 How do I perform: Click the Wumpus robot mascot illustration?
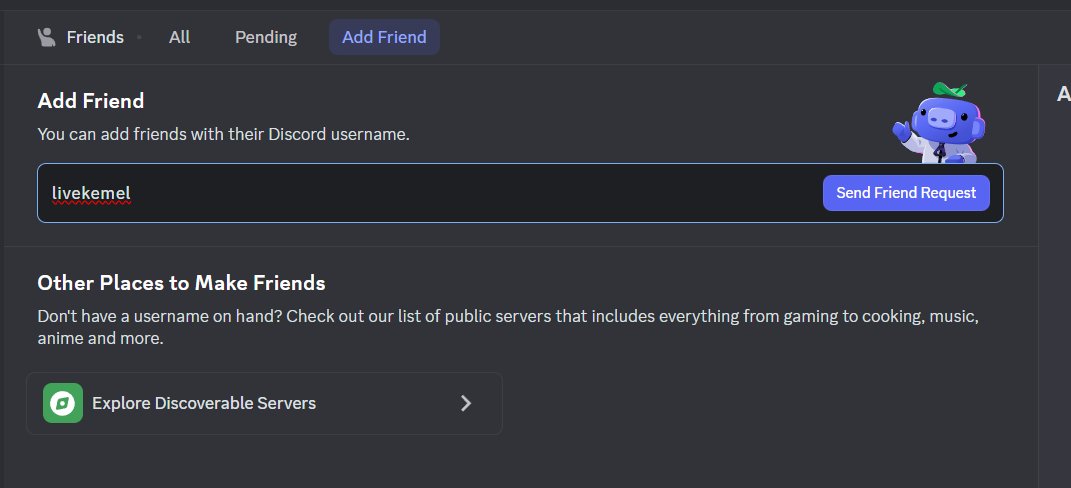(x=939, y=123)
